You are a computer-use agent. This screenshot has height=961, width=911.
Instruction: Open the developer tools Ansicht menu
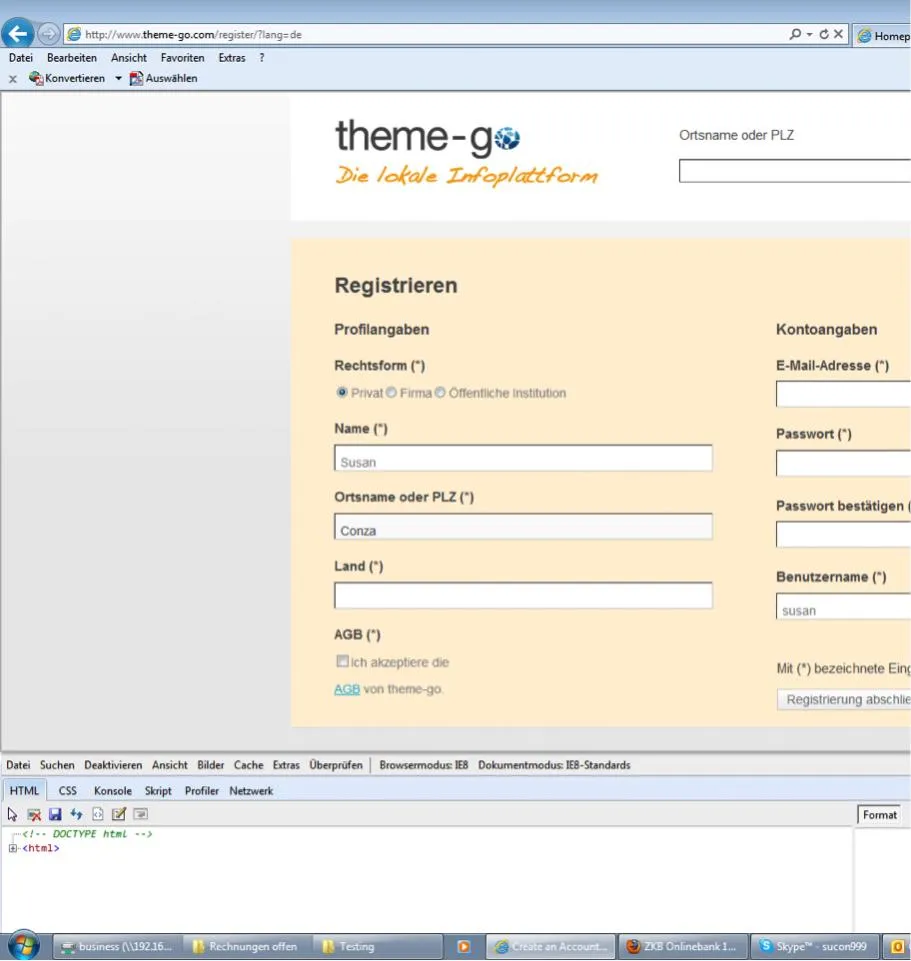pyautogui.click(x=170, y=765)
